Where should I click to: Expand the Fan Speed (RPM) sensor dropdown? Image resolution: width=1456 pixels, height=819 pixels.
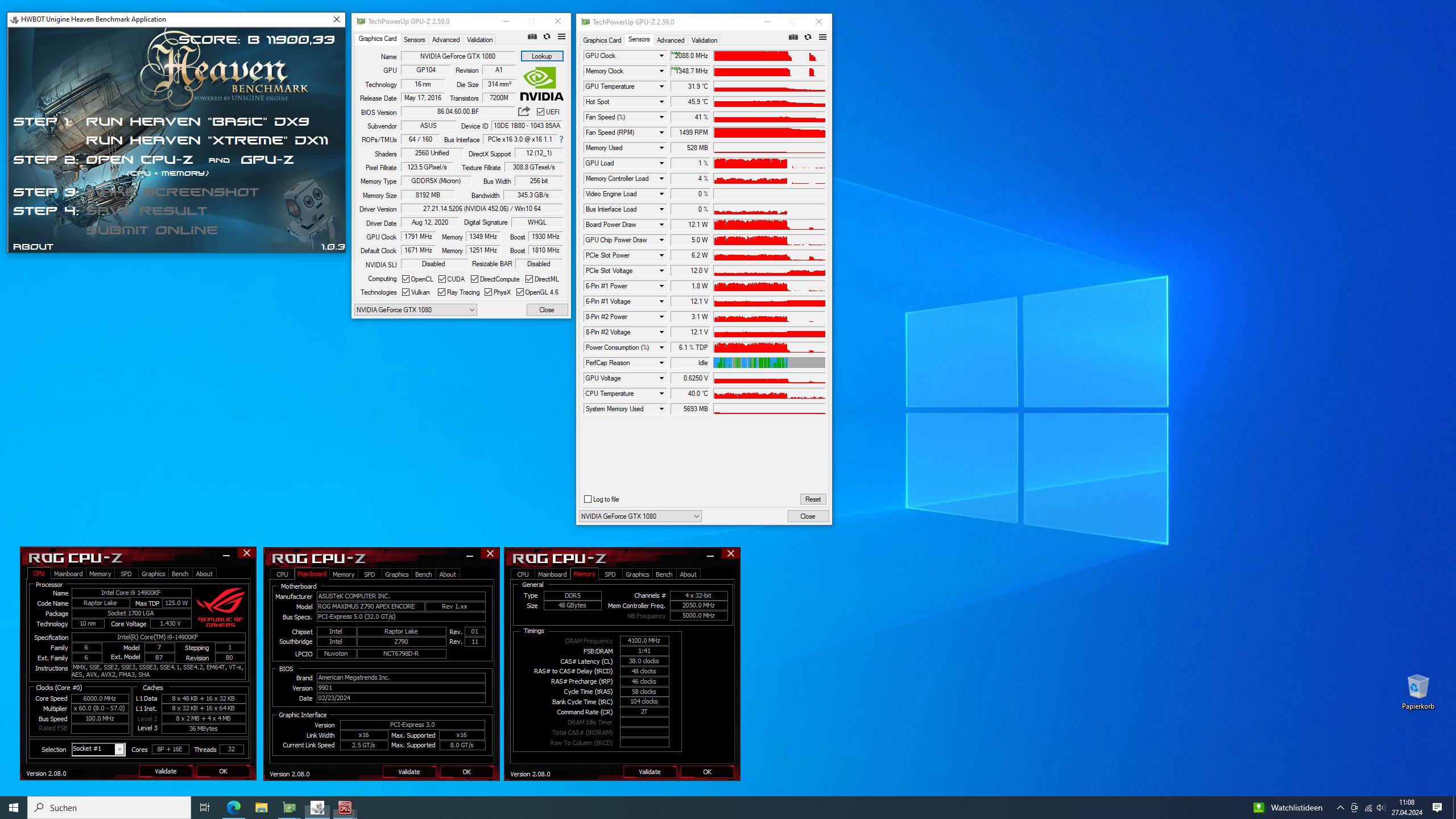tap(661, 133)
